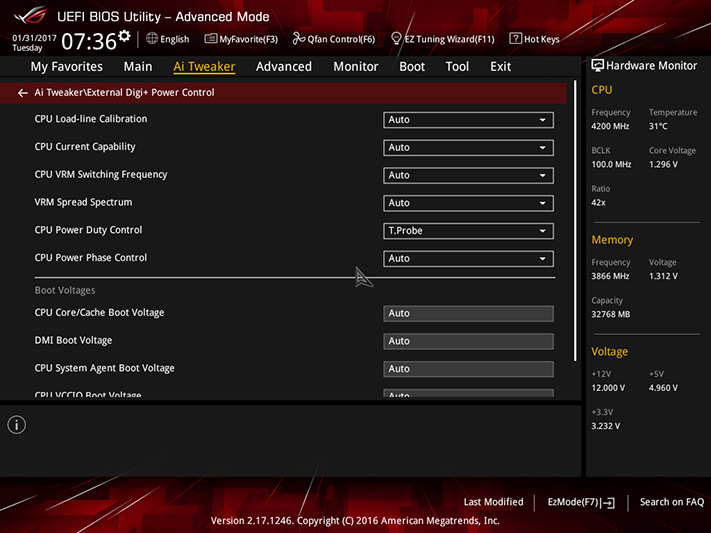Click the Boot Voltages section heading
The image size is (711, 533).
(65, 290)
